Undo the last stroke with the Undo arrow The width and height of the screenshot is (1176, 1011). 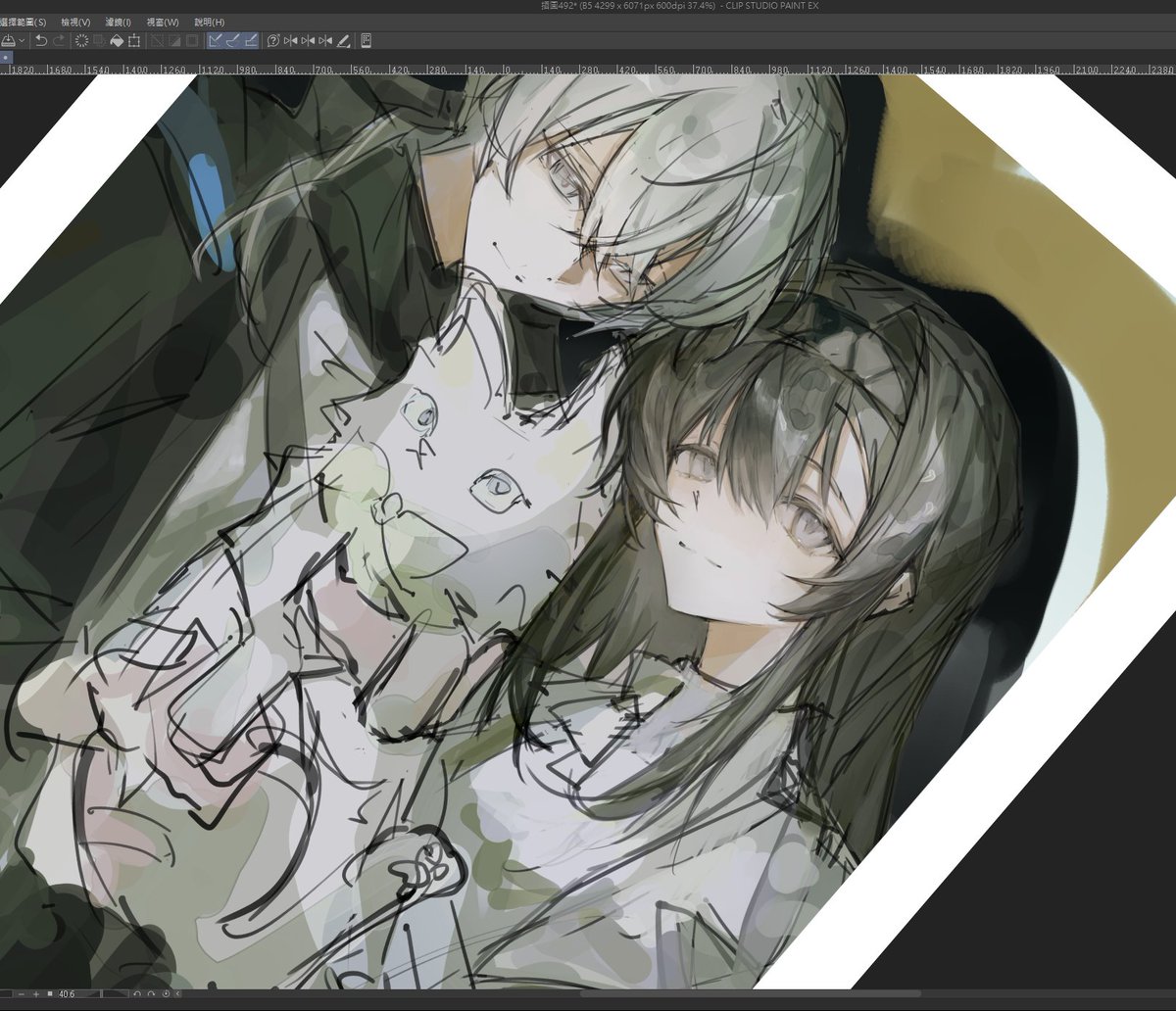(x=41, y=40)
